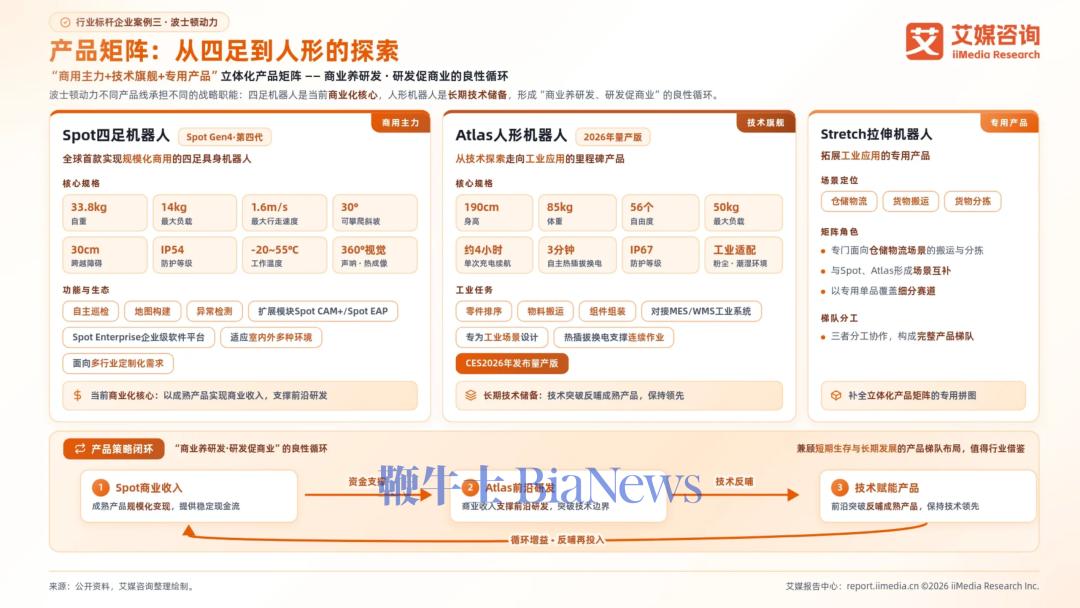Click the 1.6m/s walking speed spec card
This screenshot has width=1080, height=608.
(285, 213)
